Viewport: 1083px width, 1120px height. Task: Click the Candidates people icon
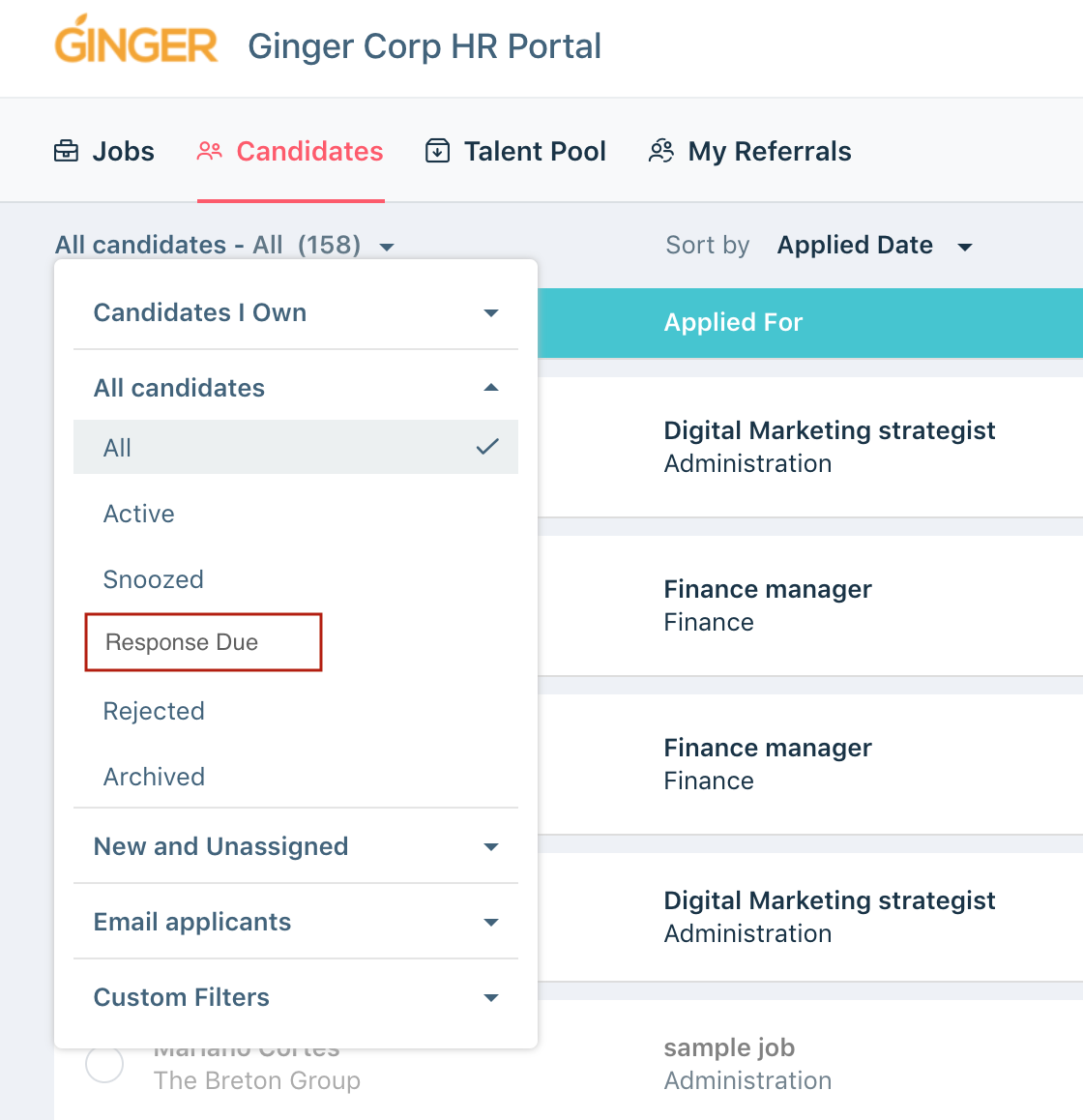coord(210,152)
